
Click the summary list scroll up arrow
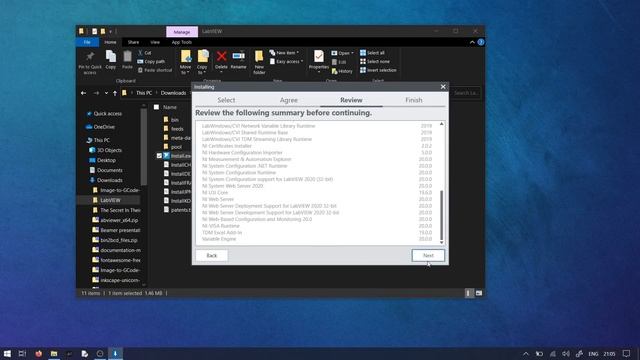click(442, 124)
